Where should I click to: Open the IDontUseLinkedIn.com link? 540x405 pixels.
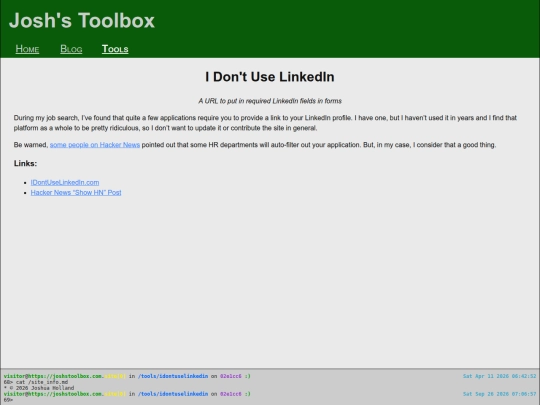pos(65,183)
